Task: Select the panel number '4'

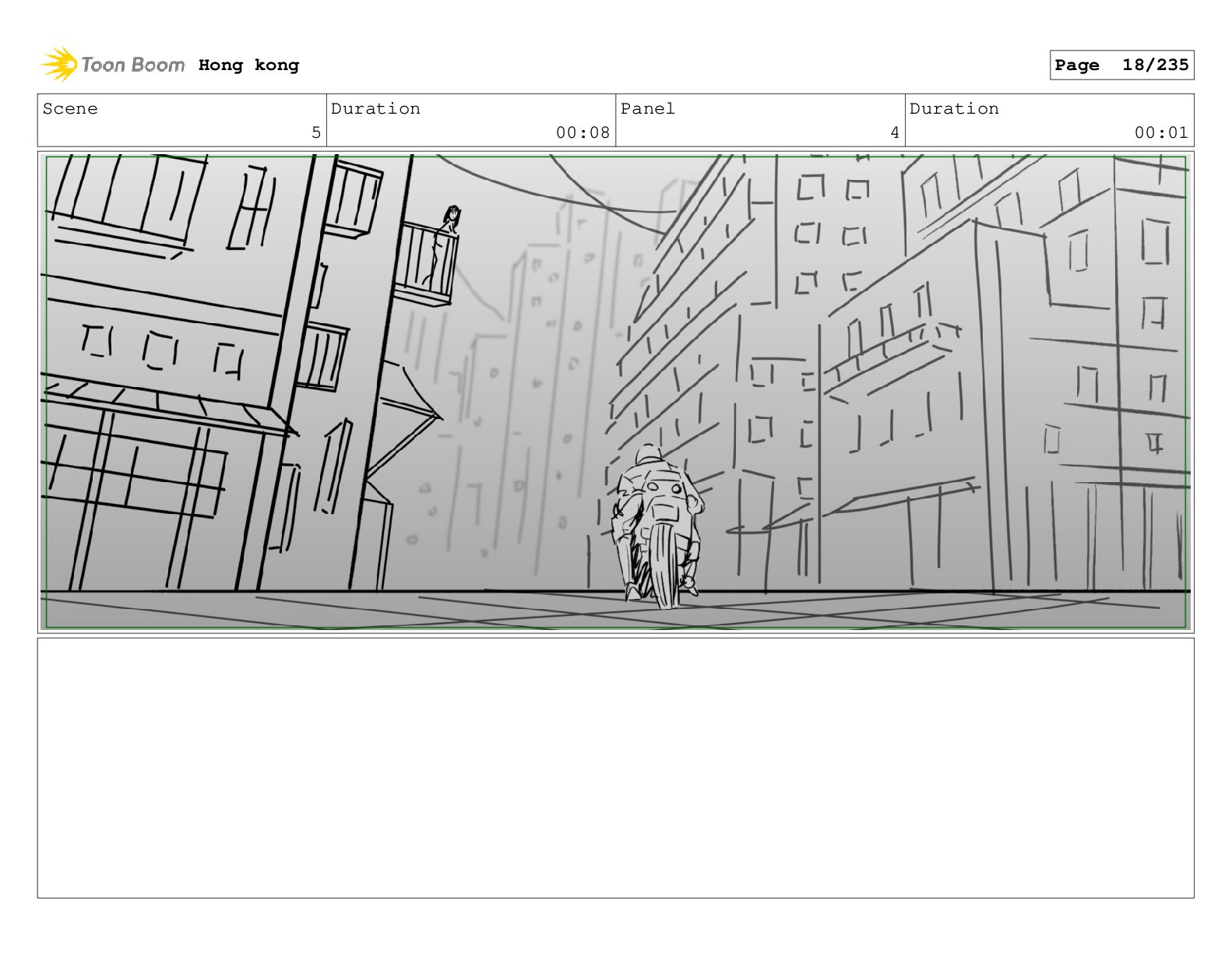Action: 895,132
